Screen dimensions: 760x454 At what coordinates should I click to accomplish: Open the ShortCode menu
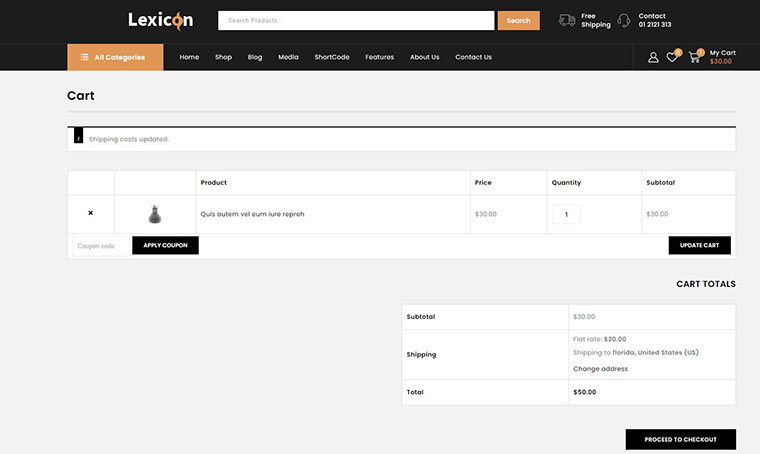point(331,57)
